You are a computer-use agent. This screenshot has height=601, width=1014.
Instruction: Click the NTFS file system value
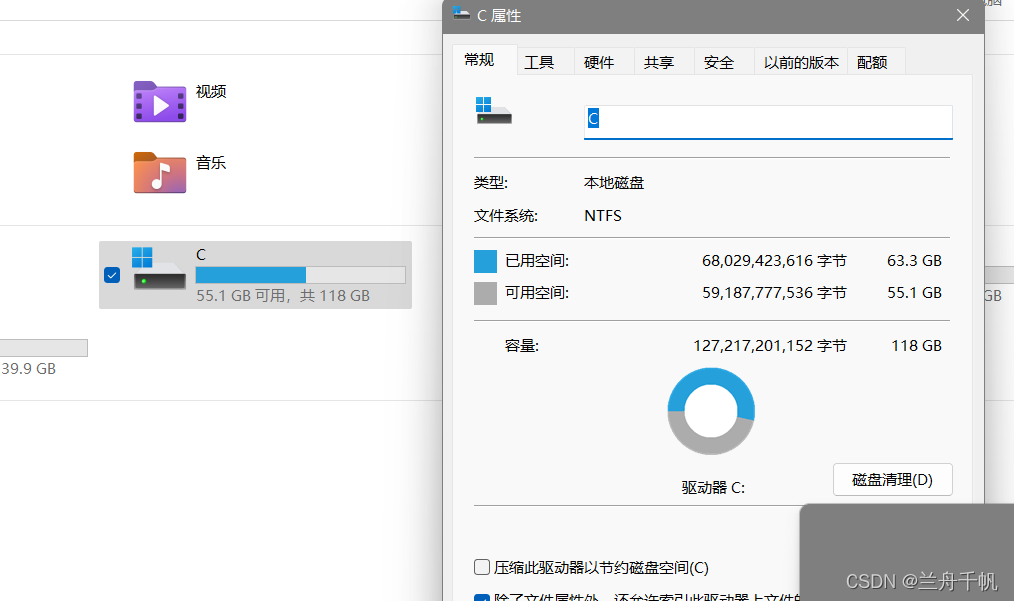click(603, 215)
